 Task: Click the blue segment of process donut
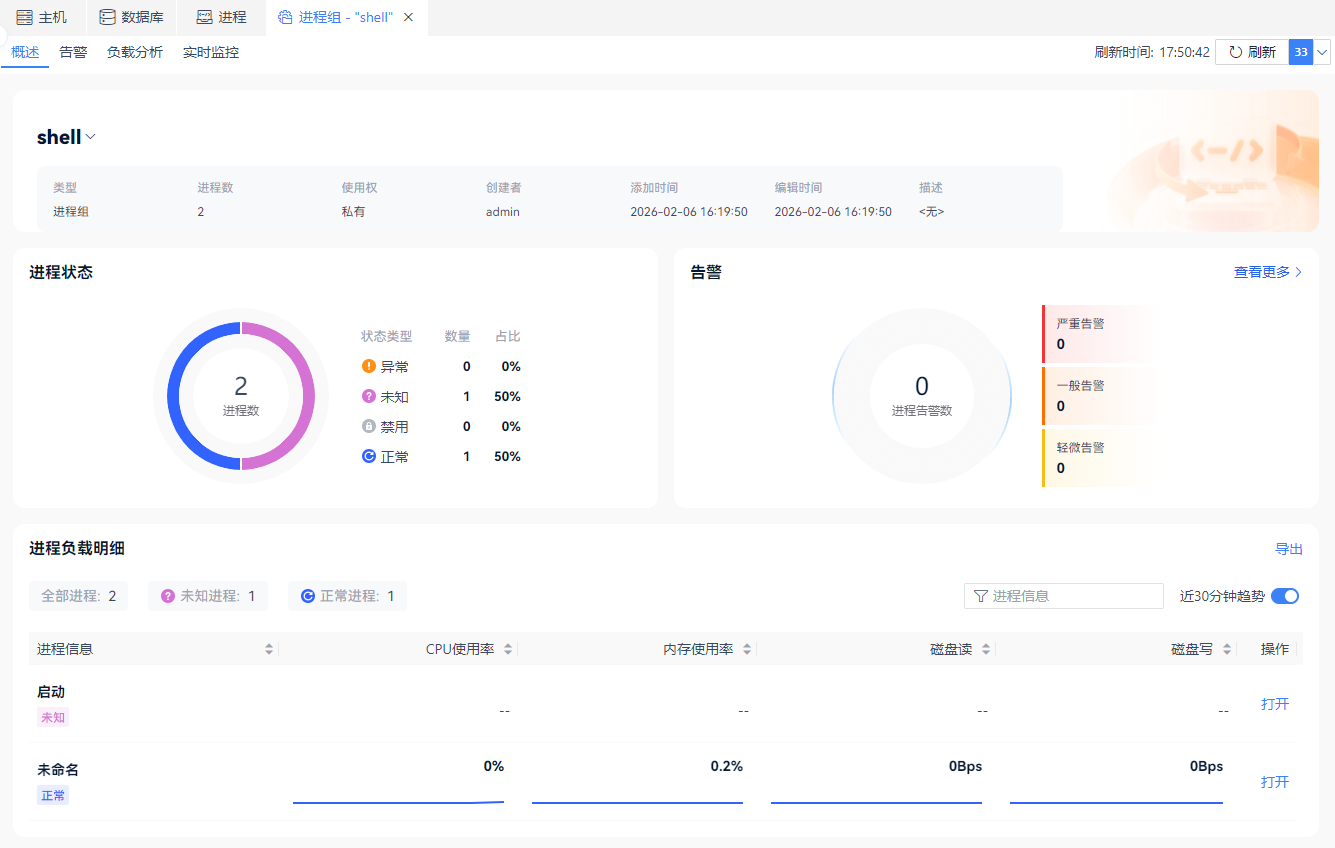pyautogui.click(x=175, y=396)
